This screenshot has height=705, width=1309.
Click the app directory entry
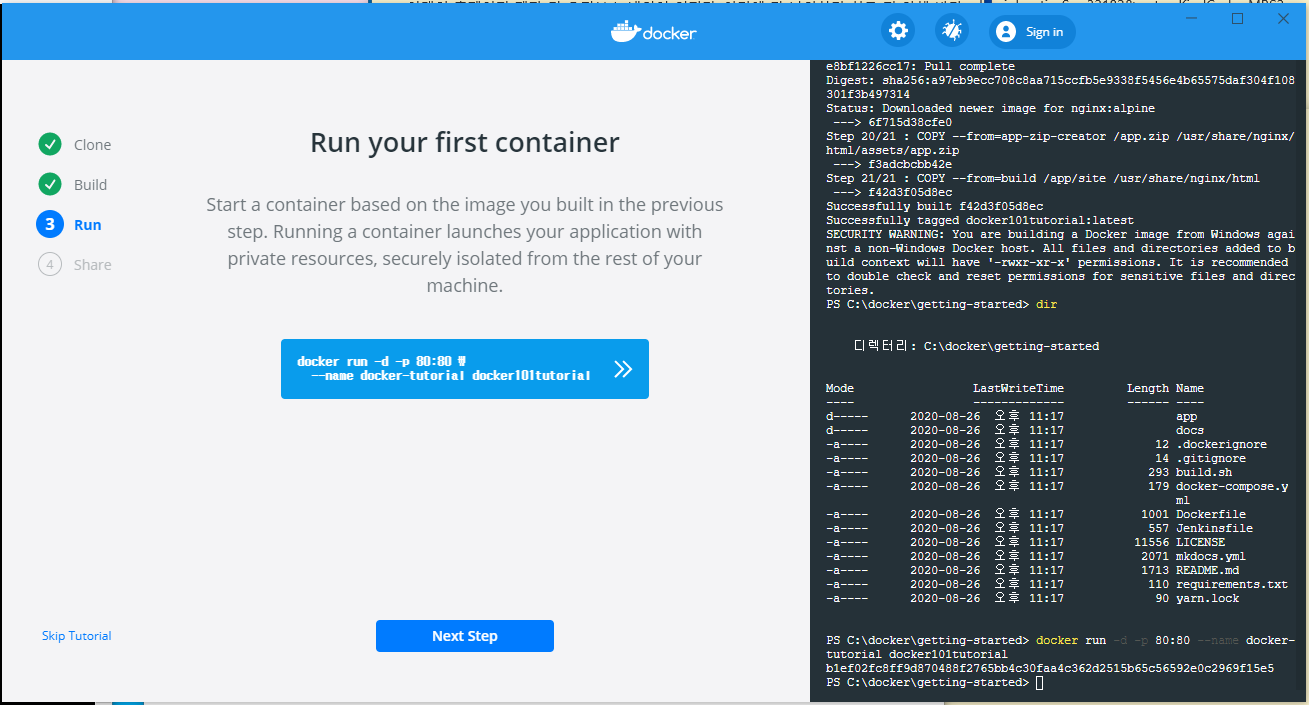click(1186, 416)
